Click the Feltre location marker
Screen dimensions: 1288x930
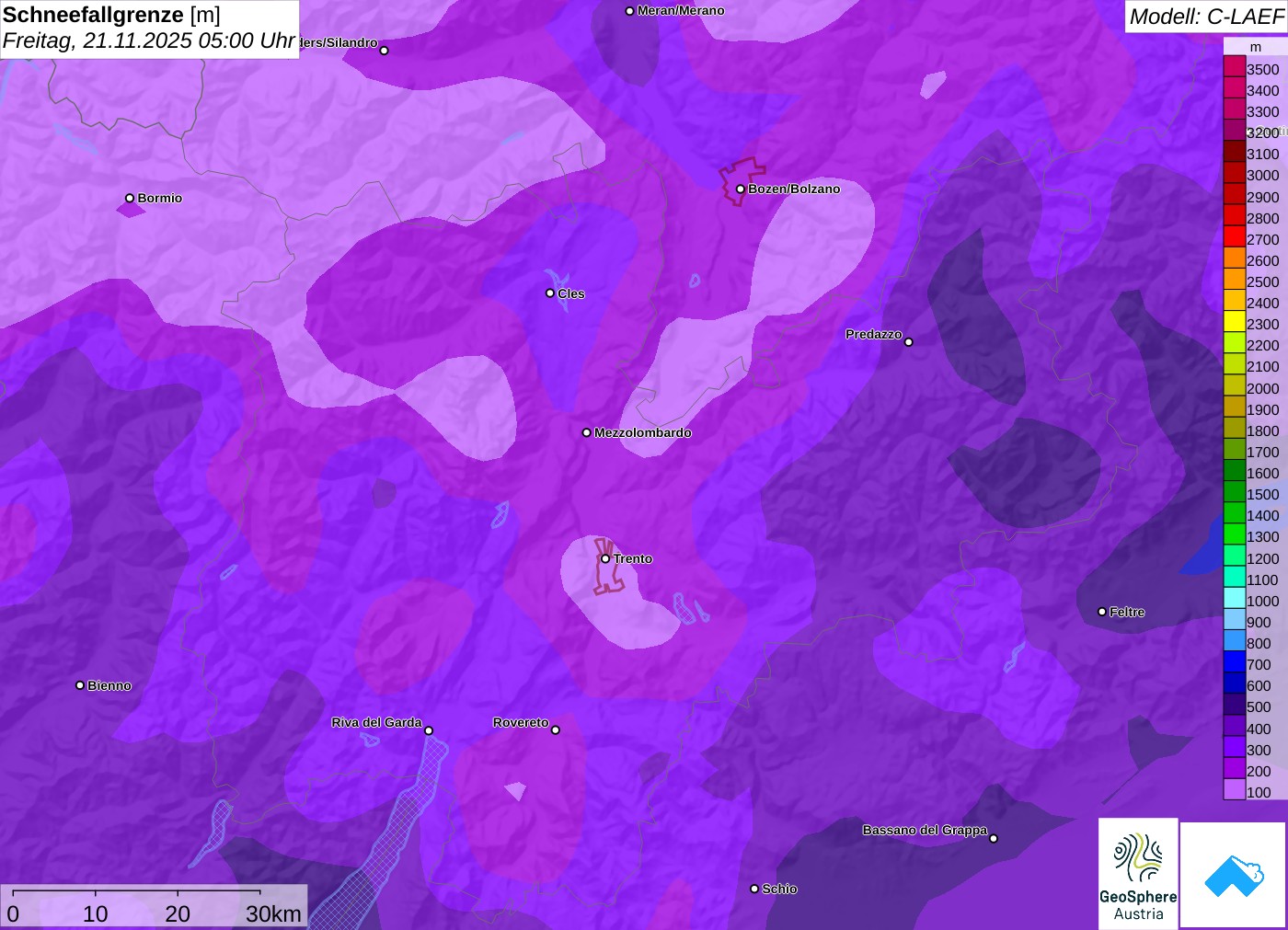1102,612
